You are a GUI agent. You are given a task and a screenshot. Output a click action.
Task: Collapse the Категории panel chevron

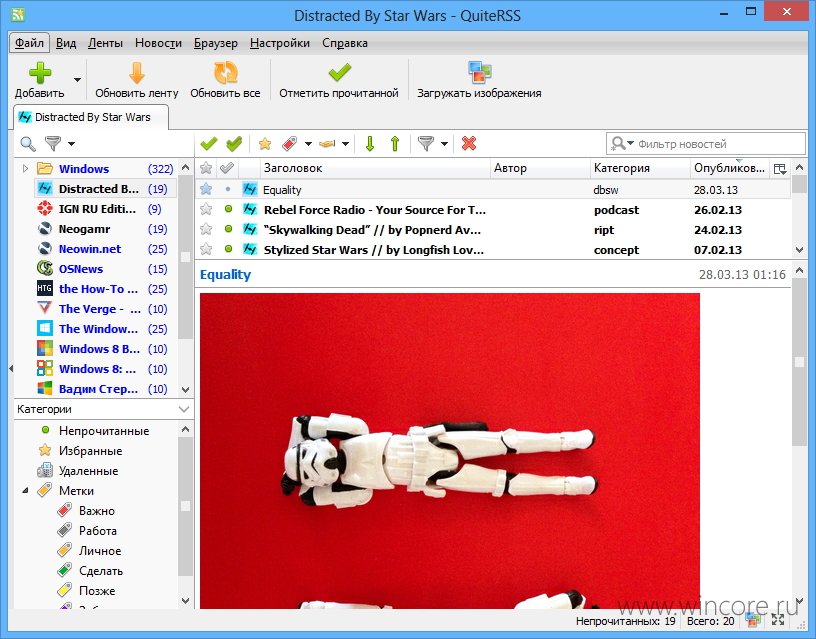pos(184,409)
